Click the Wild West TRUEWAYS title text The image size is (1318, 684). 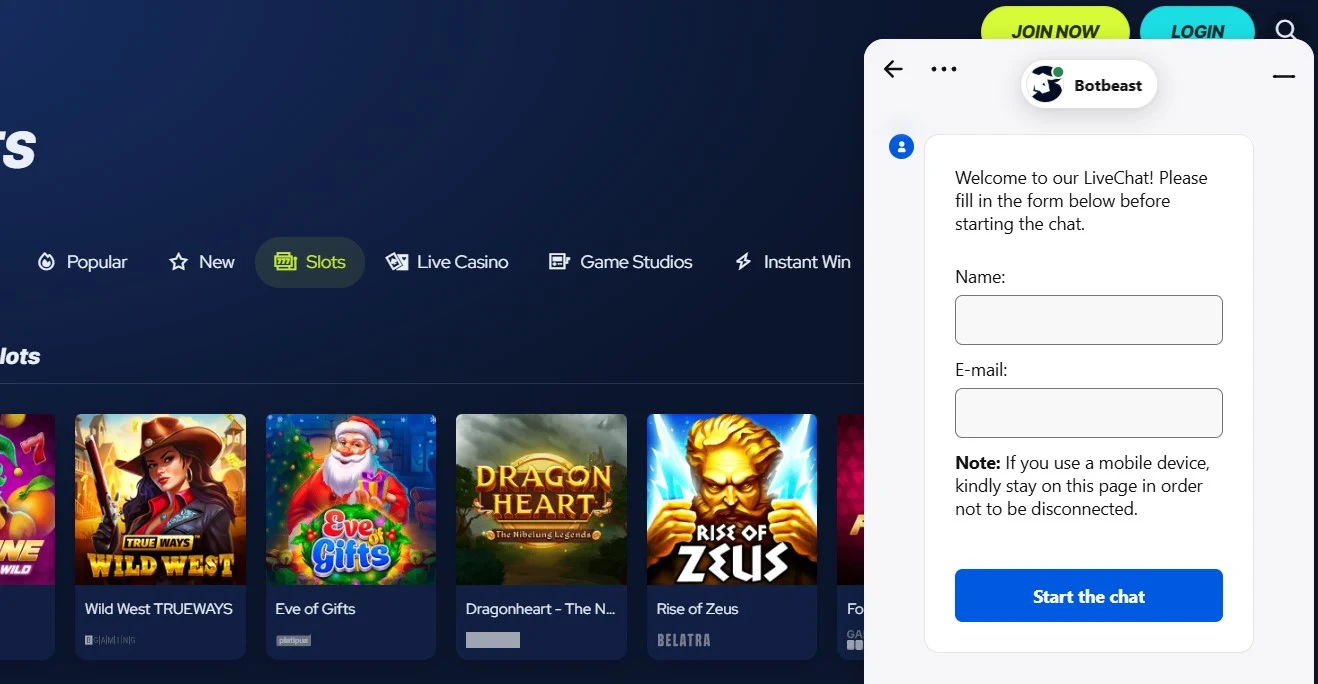[159, 608]
